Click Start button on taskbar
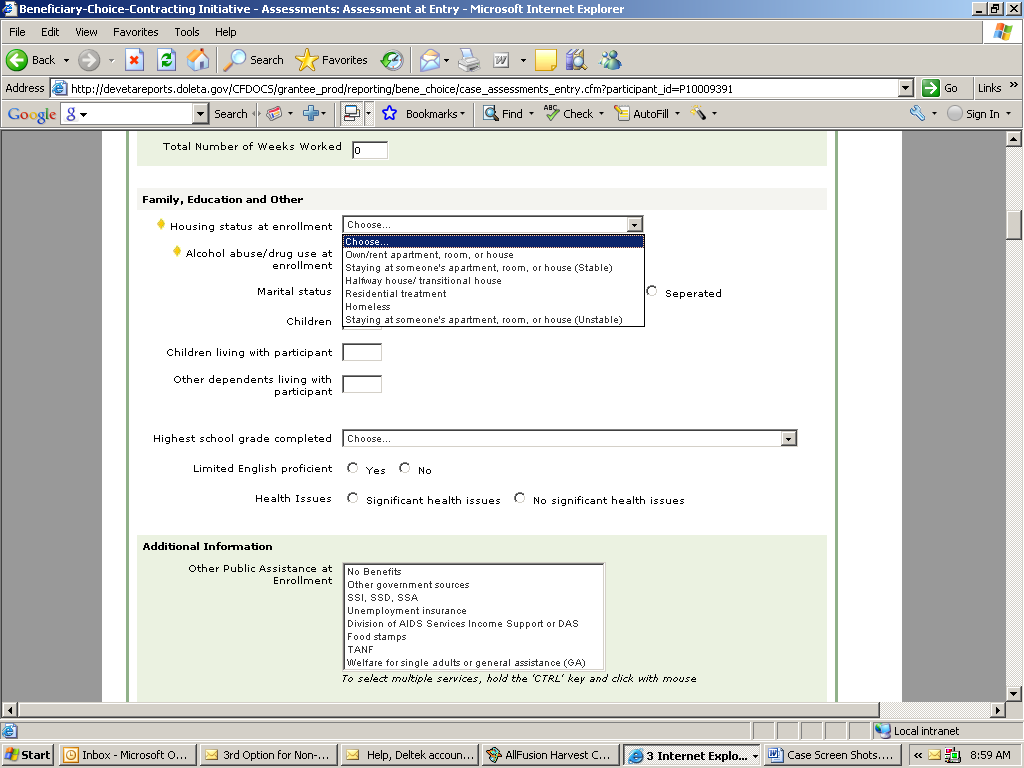This screenshot has height=768, width=1024. [28, 755]
